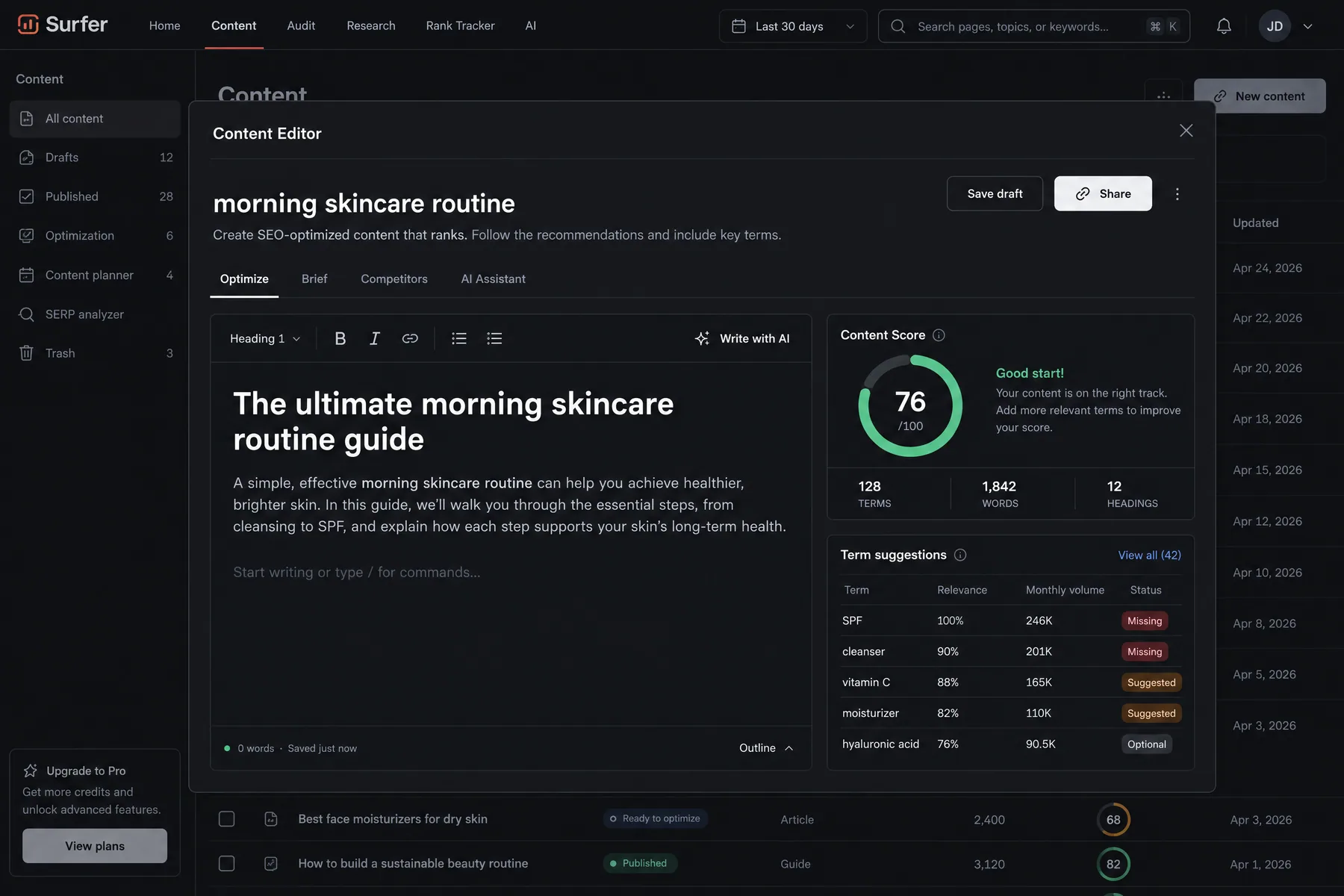Open the Audit navigation item
Screen dimensions: 1344x896
301,25
